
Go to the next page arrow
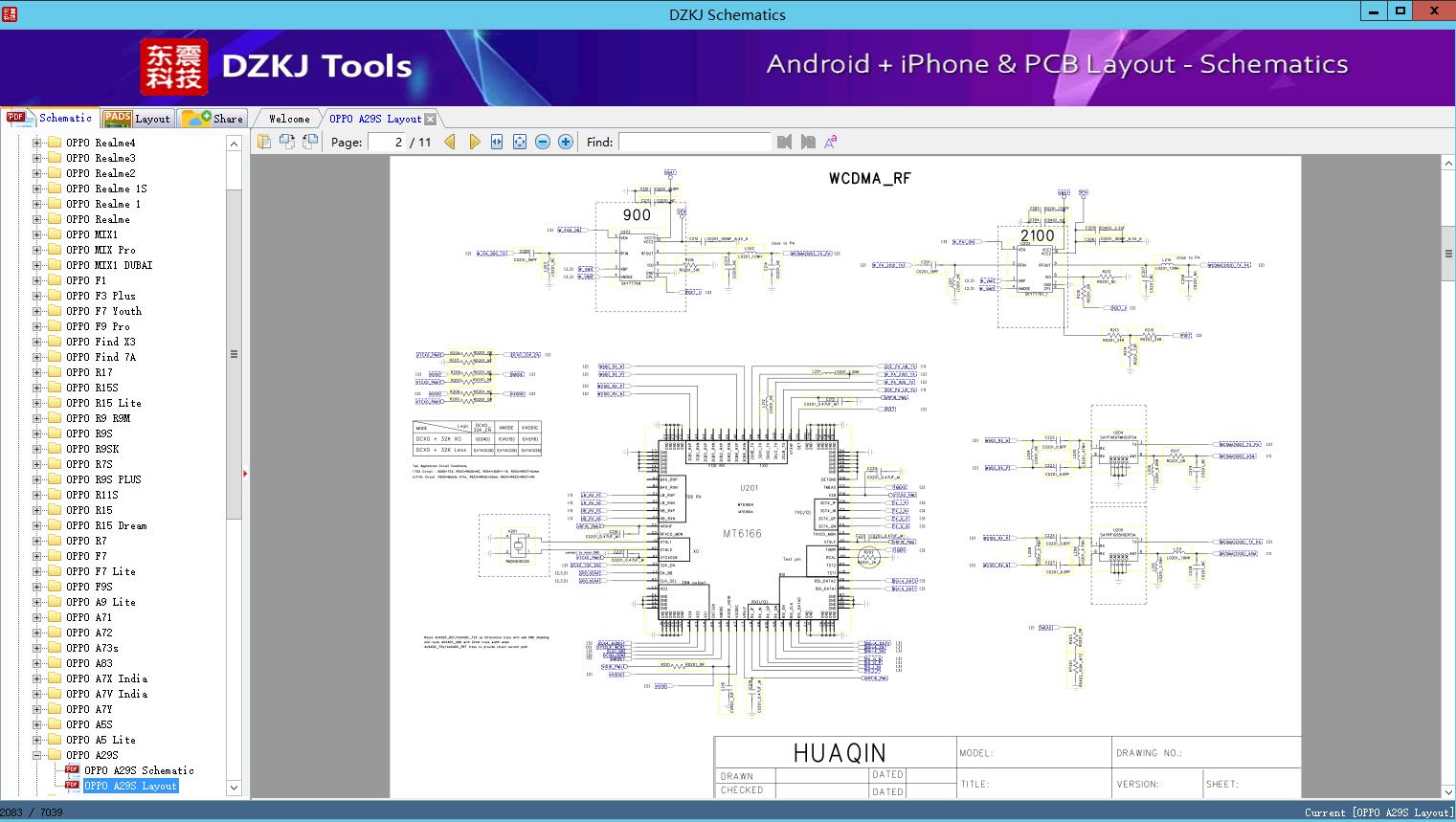474,142
